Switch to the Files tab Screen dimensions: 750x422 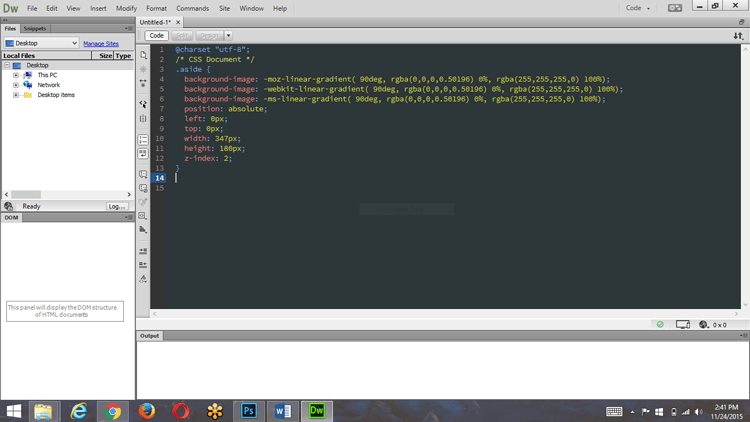pyautogui.click(x=11, y=28)
